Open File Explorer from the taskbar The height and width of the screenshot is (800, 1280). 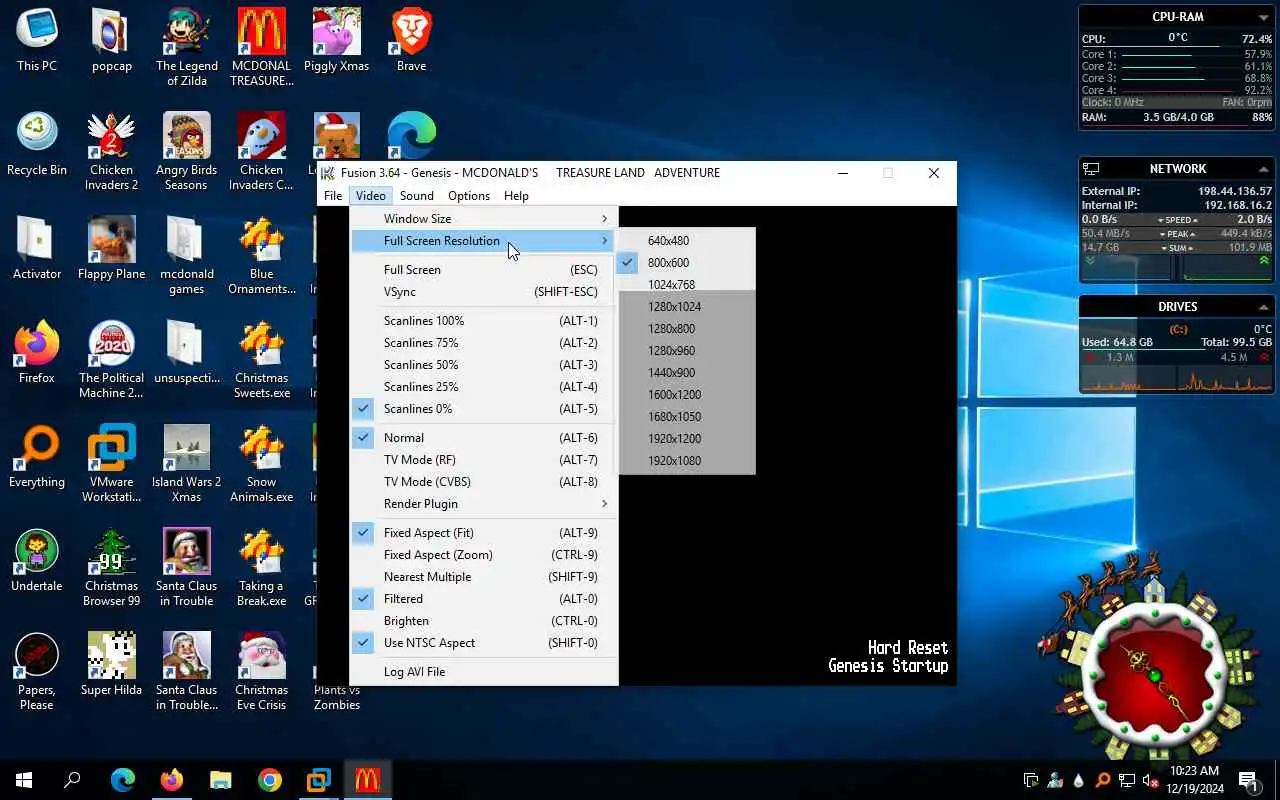point(220,780)
